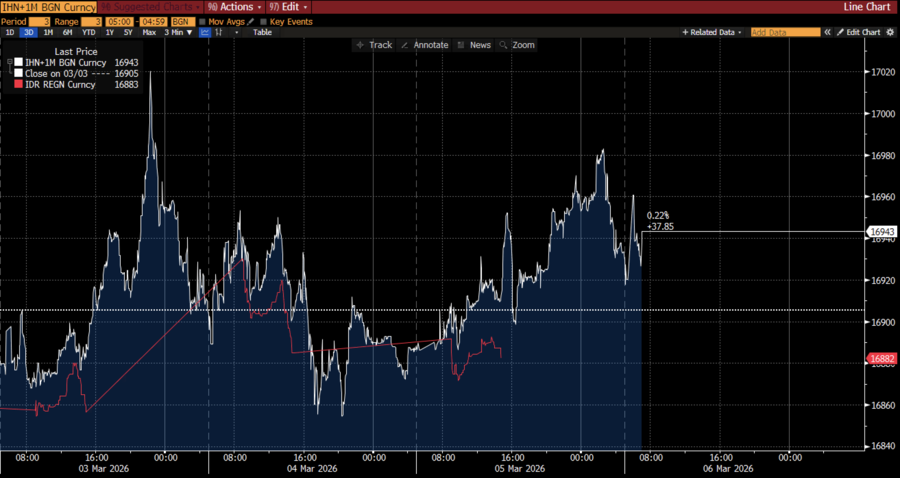
Task: Open the 3 Min interval dropdown
Action: [x=171, y=32]
